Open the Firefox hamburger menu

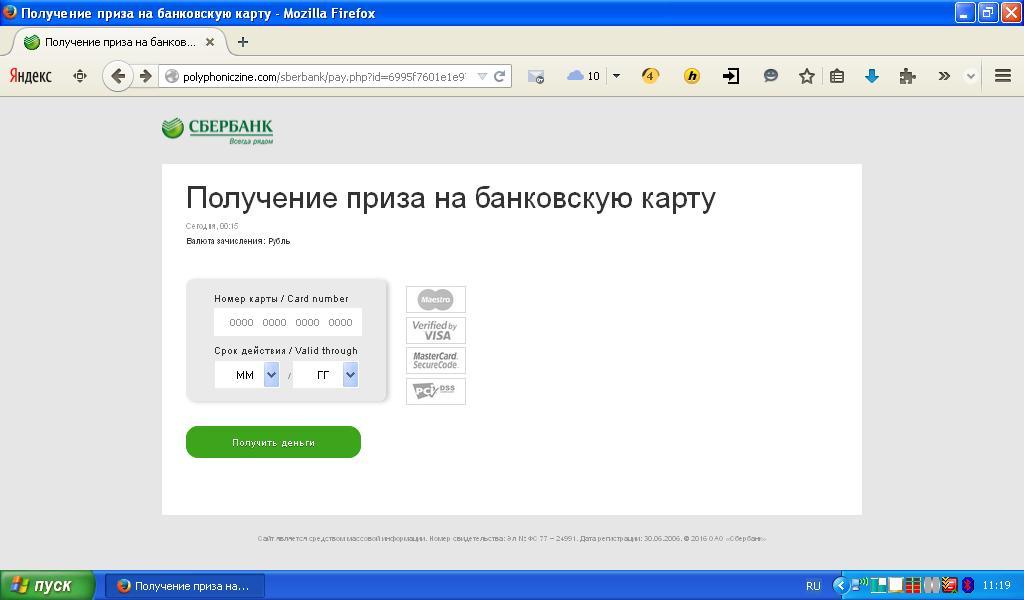pos(1002,76)
